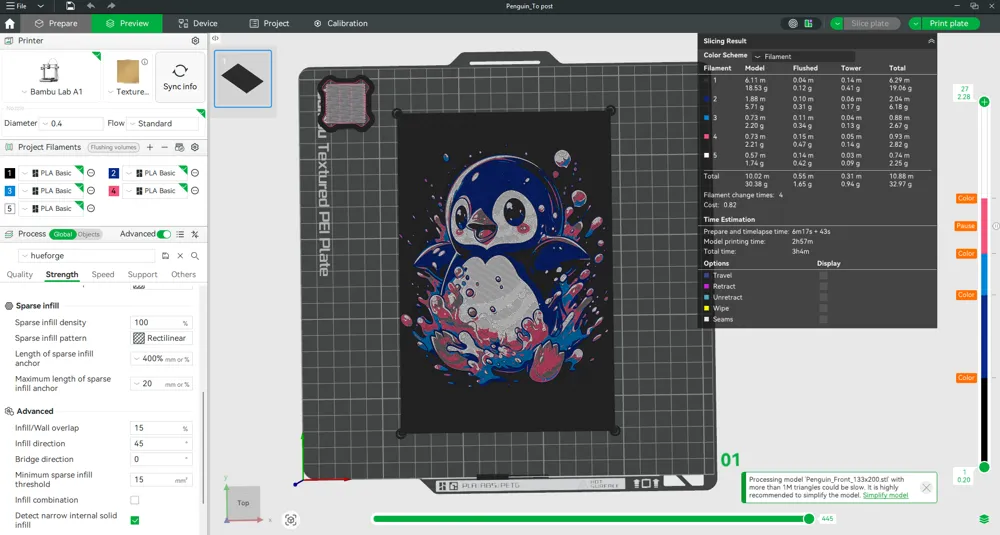
Task: Click the bed type info icon
Action: click(x=145, y=62)
